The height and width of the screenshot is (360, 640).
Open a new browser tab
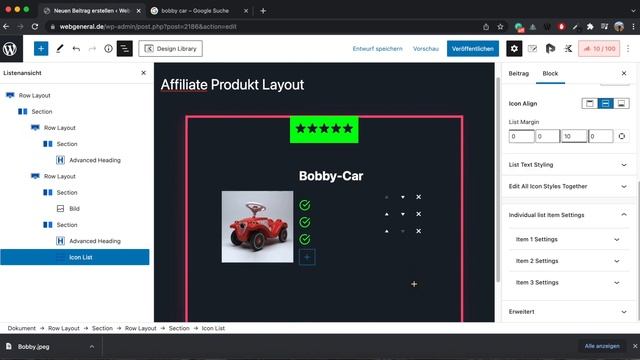tap(263, 11)
